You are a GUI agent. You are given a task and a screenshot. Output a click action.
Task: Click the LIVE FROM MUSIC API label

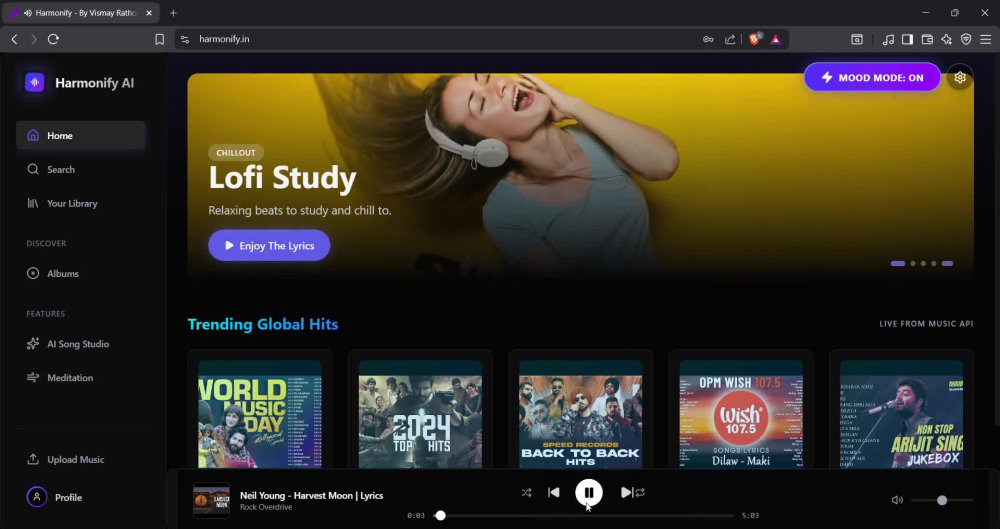click(926, 324)
